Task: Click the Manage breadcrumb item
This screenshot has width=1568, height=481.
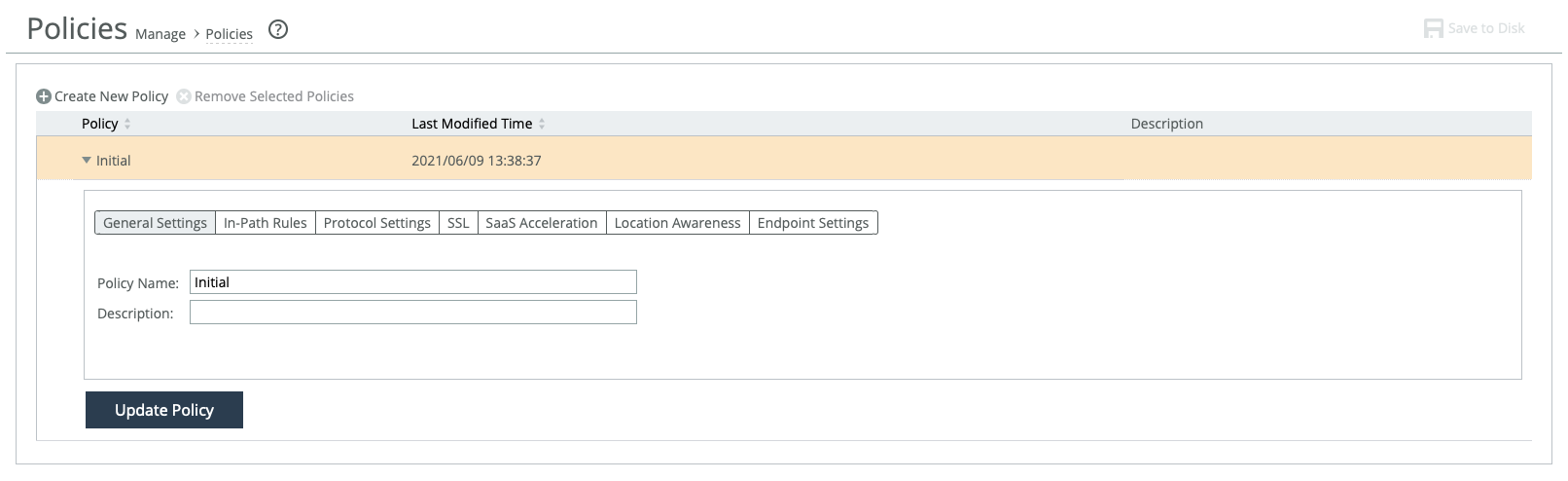Action: click(160, 34)
